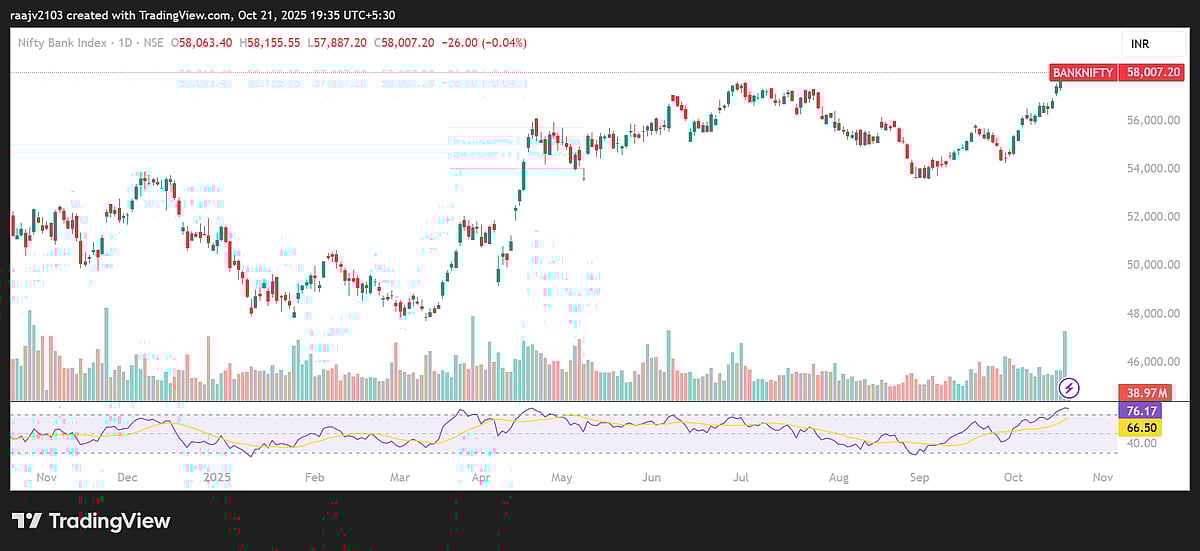Open the INR currency selector
1200x551 pixels.
tap(1142, 43)
